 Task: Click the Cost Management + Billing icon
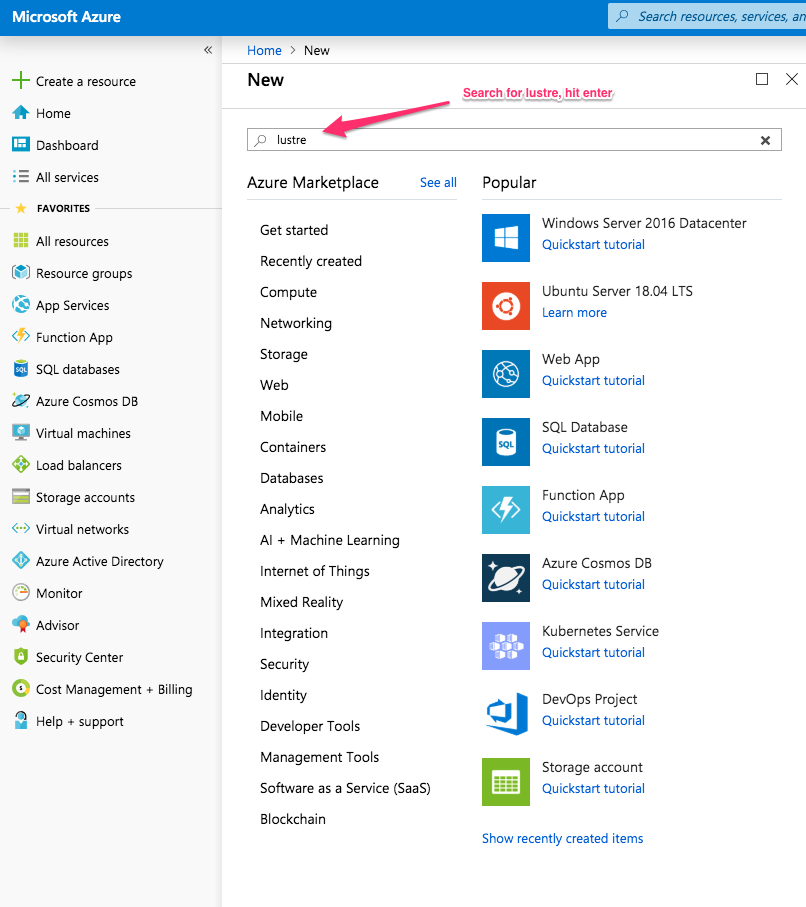pos(21,688)
